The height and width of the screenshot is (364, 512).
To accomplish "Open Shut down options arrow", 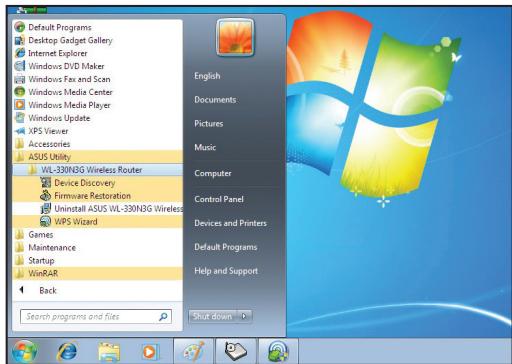I will (x=244, y=316).
